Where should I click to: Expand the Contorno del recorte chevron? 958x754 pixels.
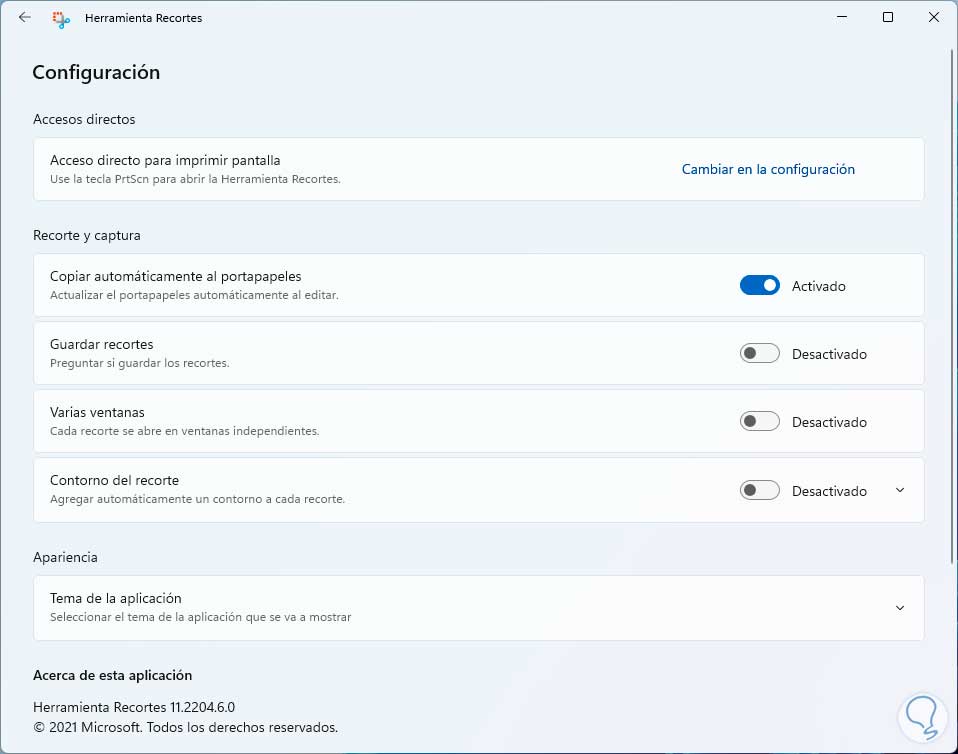coord(900,490)
